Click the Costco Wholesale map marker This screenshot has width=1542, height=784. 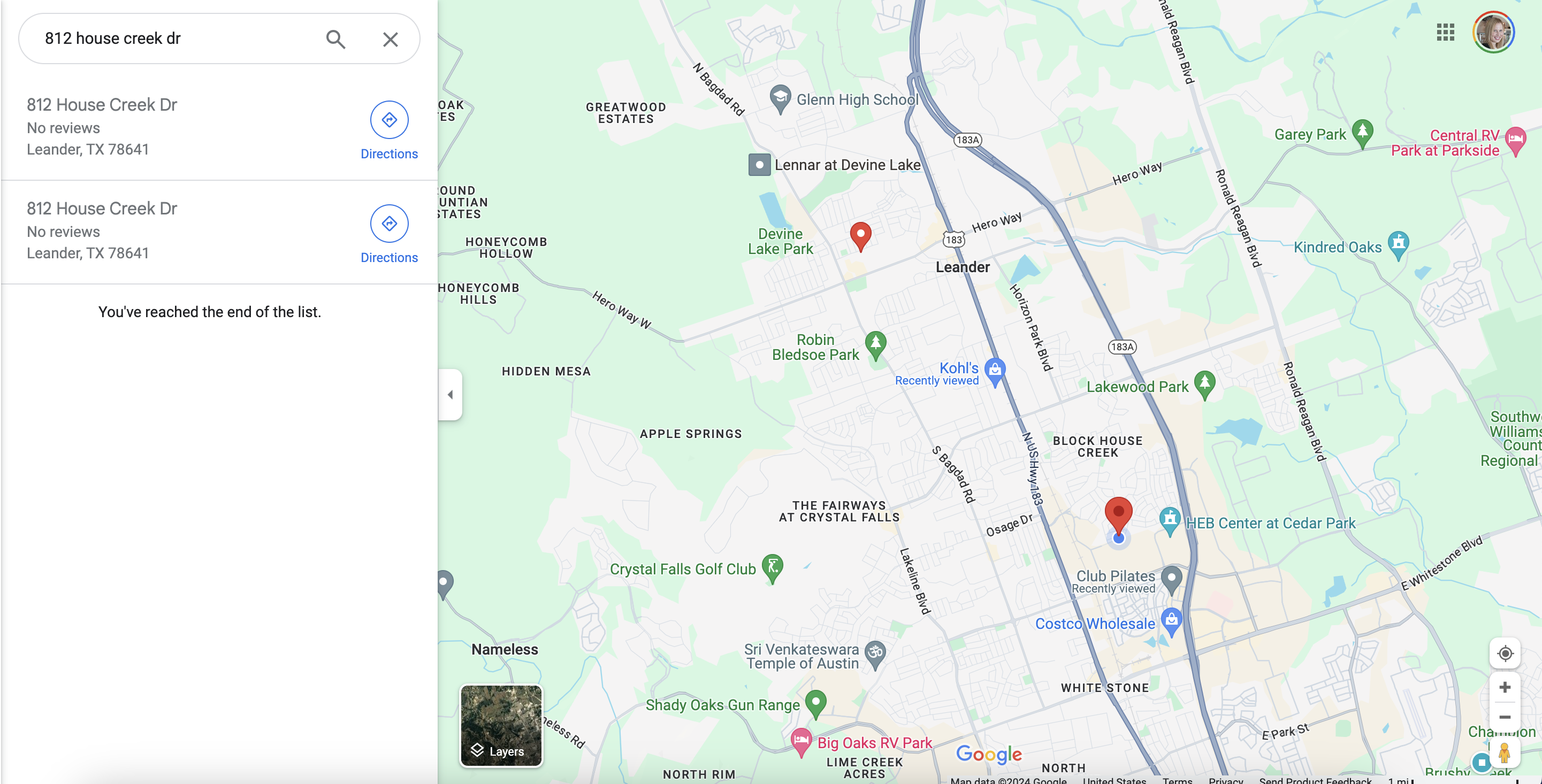point(1171,621)
